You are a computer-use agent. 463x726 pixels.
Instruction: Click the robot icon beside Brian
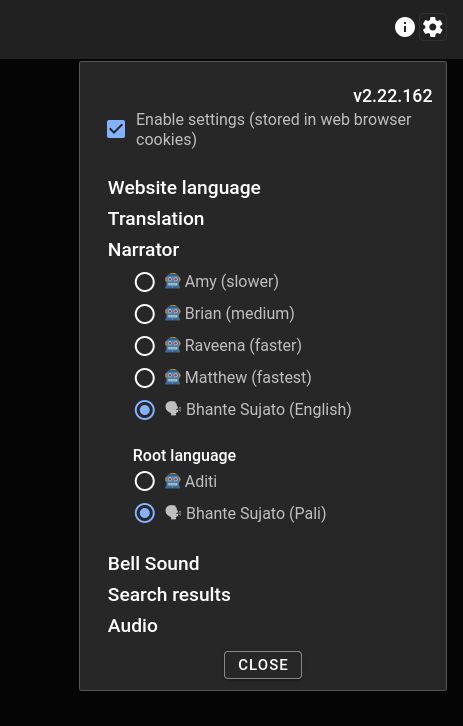point(172,313)
